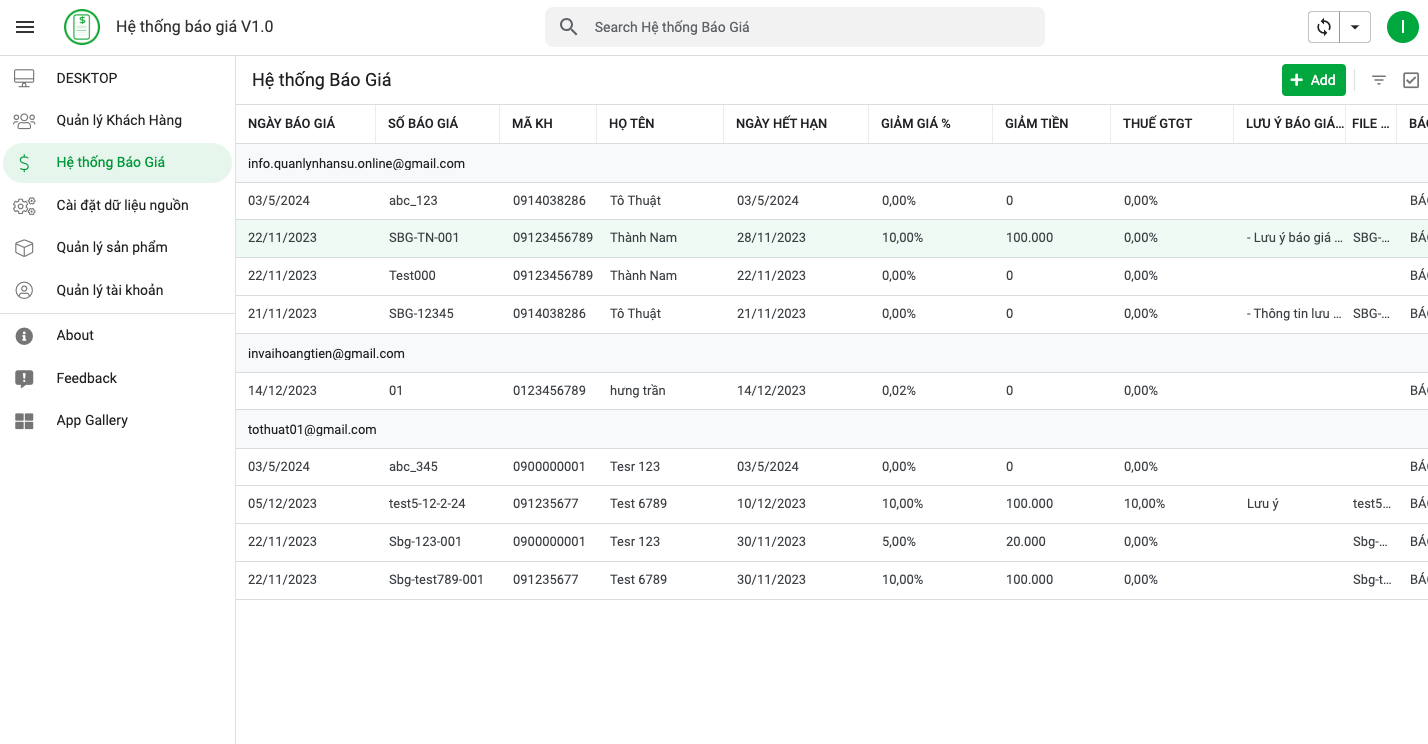Click the Thông tin lưu note cell
Viewport: 1428px width, 744px height.
click(x=1295, y=314)
